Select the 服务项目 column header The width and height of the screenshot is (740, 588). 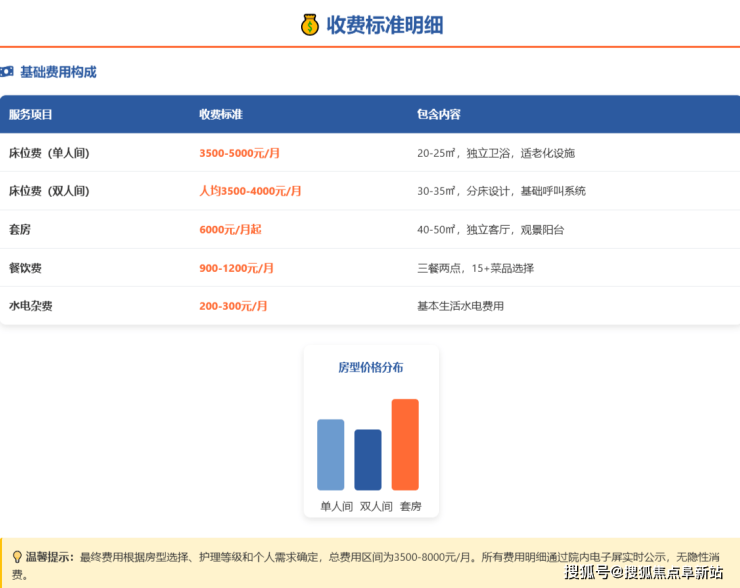pyautogui.click(x=31, y=115)
